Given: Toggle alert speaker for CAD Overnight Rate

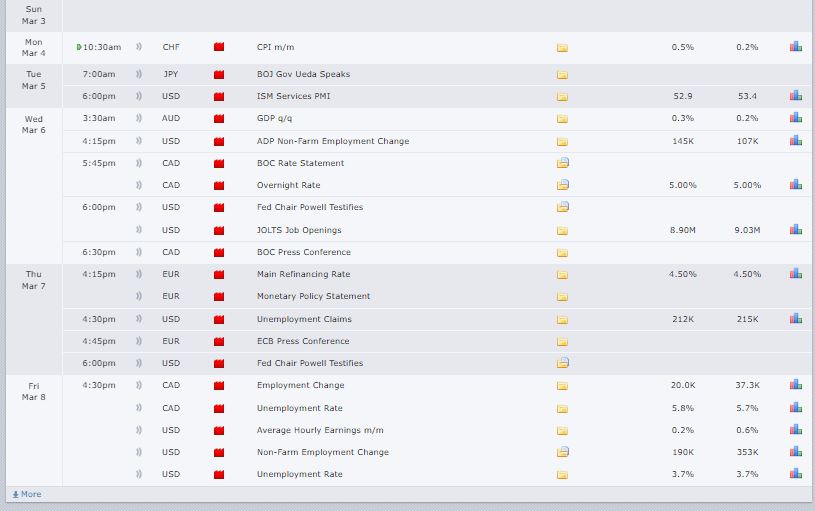Looking at the screenshot, I should point(139,185).
